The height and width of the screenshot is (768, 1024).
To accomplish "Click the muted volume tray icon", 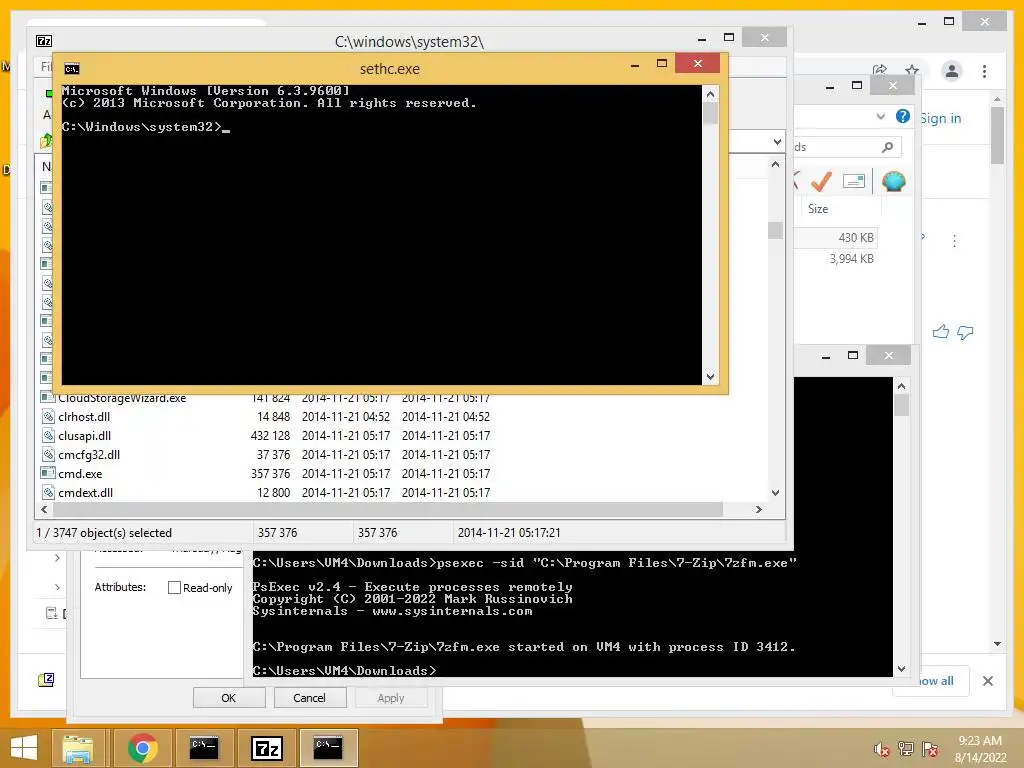I will tap(882, 749).
